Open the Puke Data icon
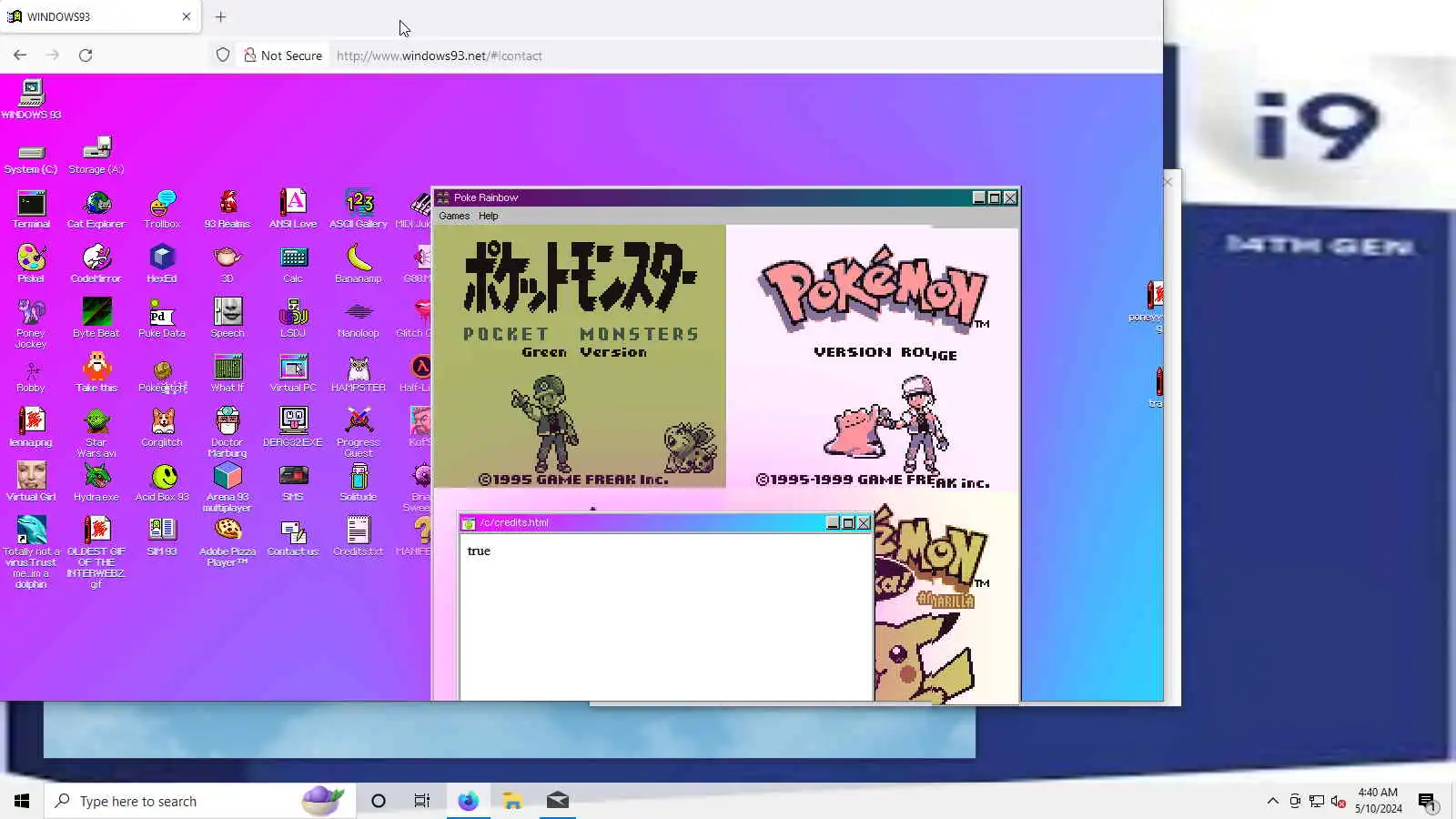The height and width of the screenshot is (819, 1456). [162, 318]
